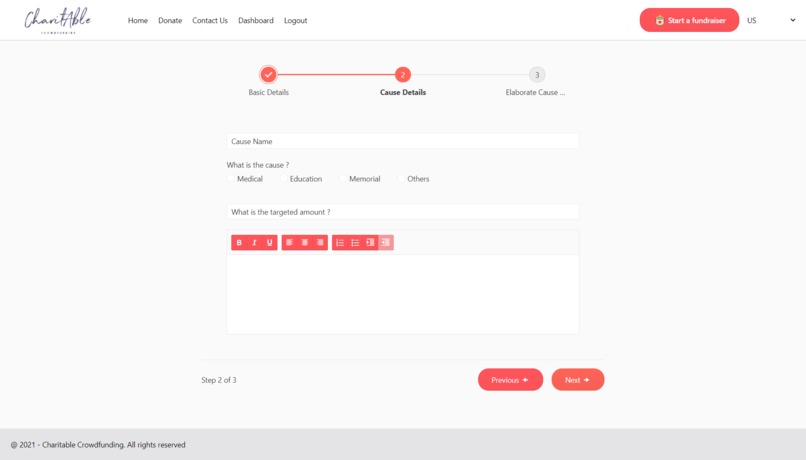Click the Previous button

pos(510,380)
